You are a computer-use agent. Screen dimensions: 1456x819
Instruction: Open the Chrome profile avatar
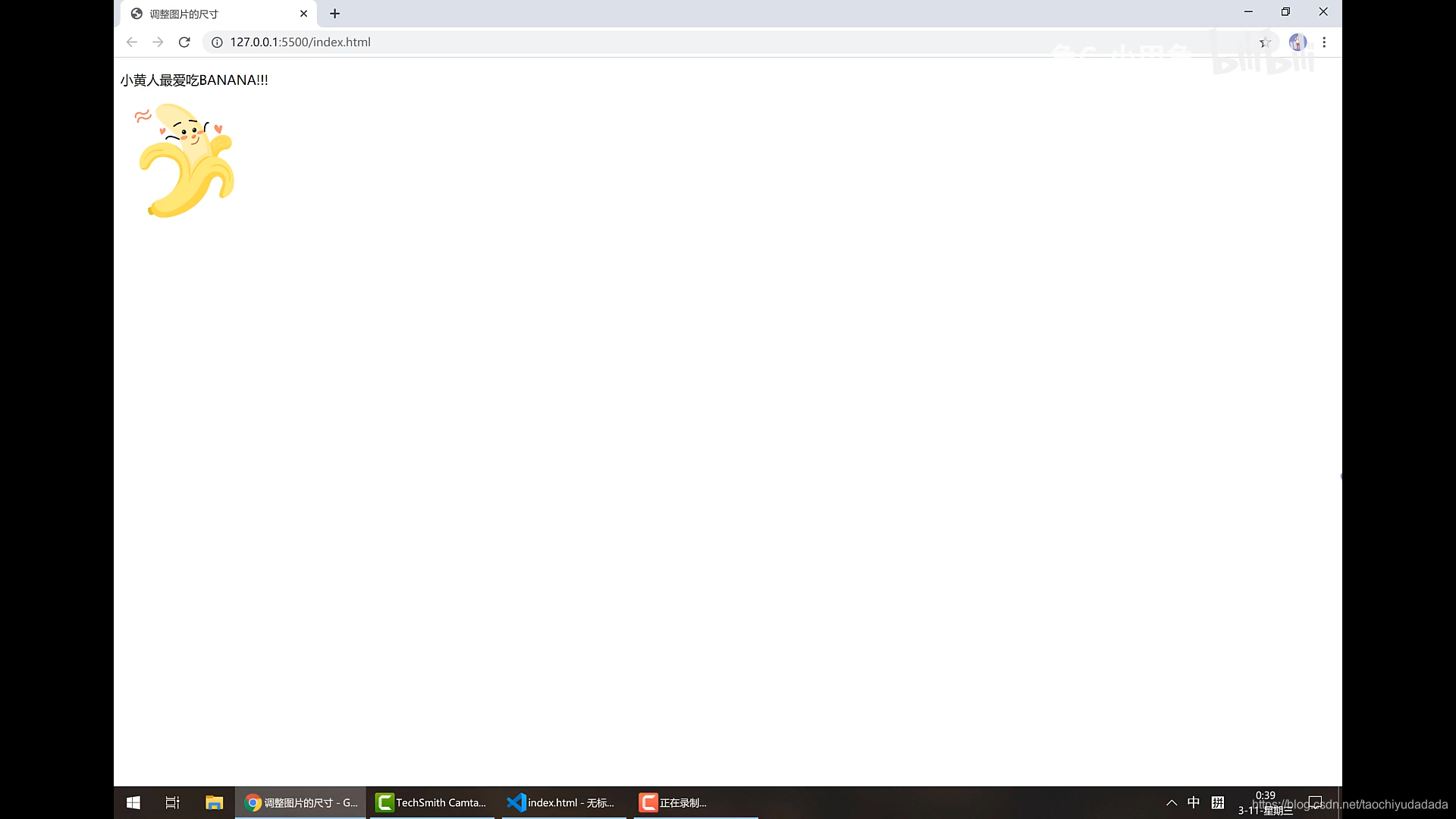tap(1298, 42)
